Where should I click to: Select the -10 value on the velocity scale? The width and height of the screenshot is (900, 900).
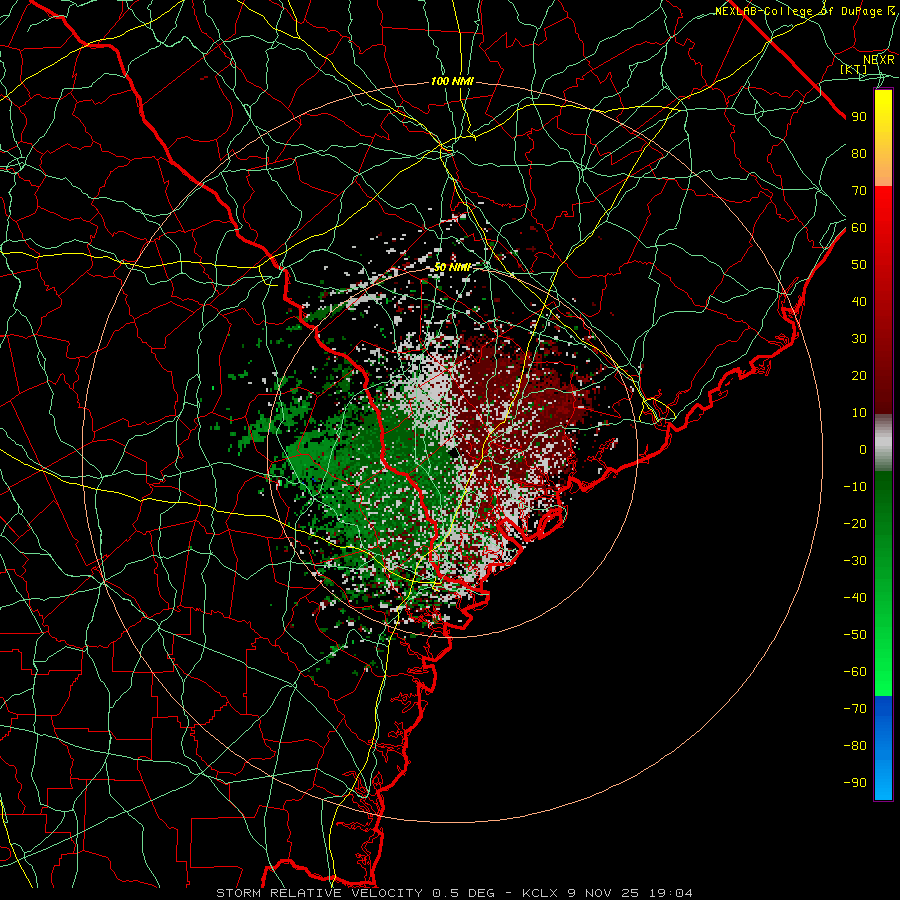[x=855, y=487]
